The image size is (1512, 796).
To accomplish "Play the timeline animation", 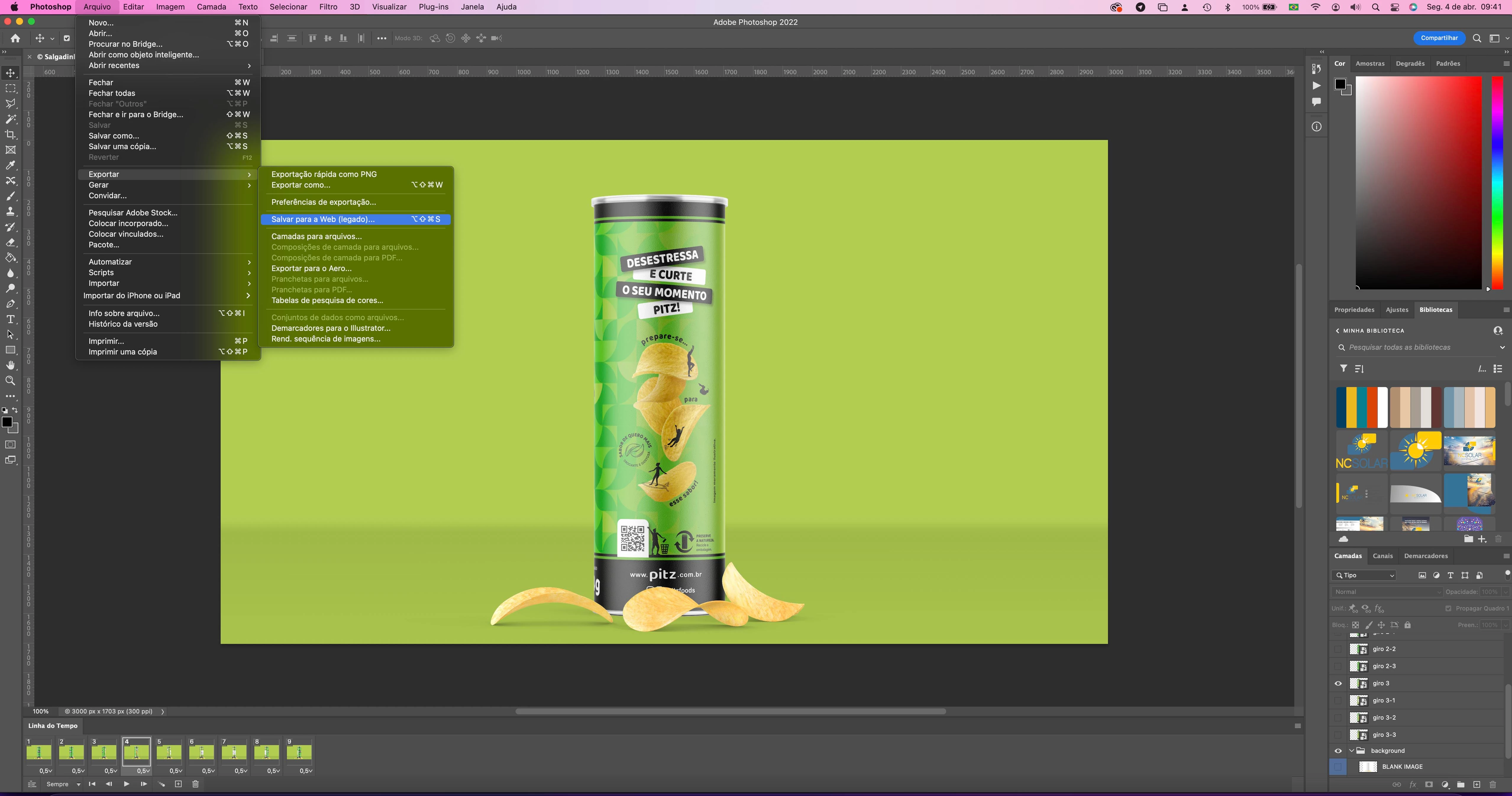I will 126,784.
